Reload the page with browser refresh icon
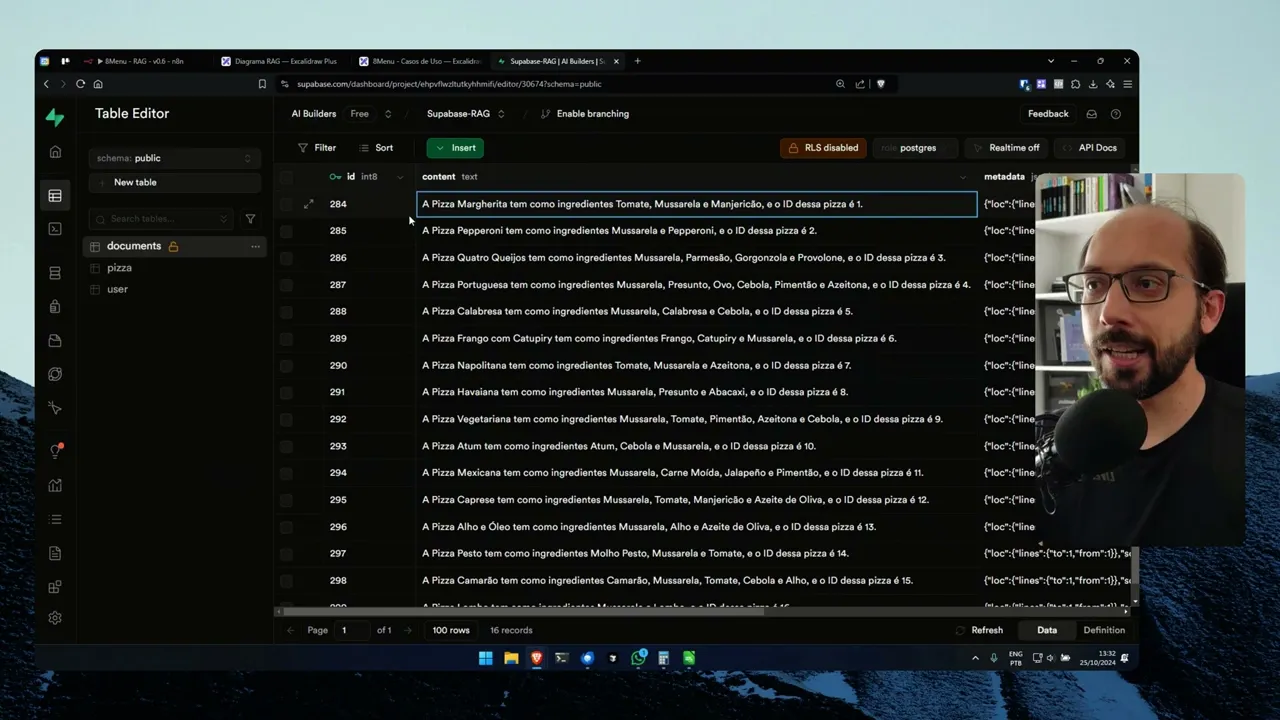This screenshot has width=1280, height=720. pyautogui.click(x=80, y=84)
